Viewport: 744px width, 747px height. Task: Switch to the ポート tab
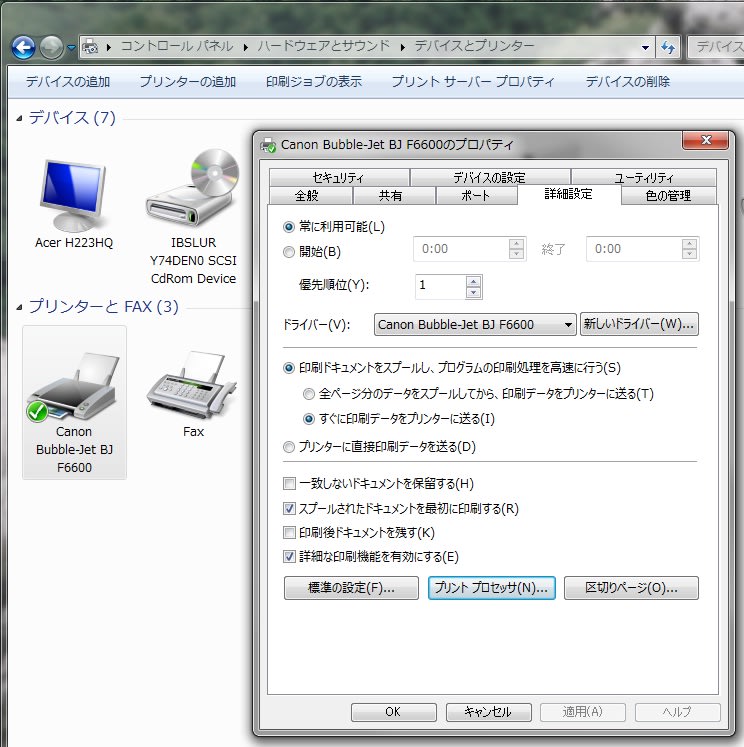pyautogui.click(x=476, y=196)
